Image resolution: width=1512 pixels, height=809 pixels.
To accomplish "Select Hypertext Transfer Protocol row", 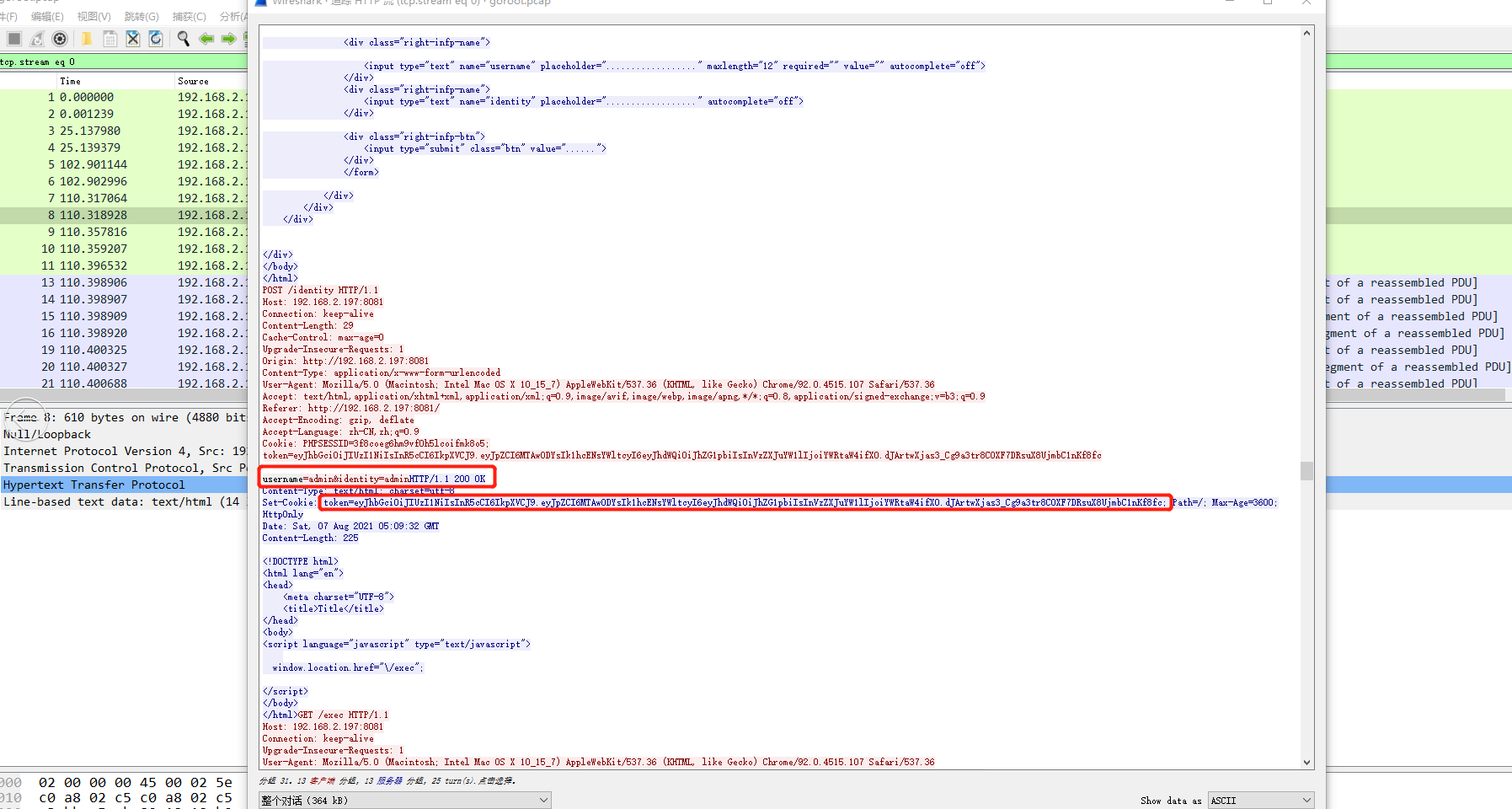I will click(124, 485).
